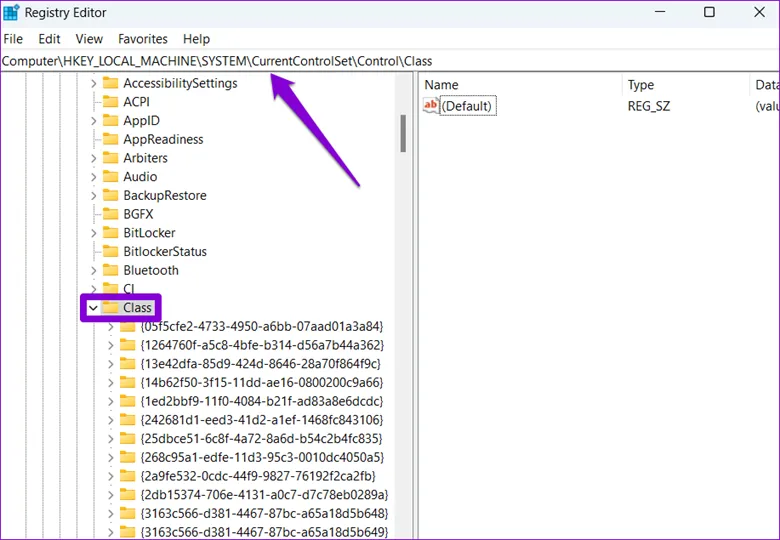This screenshot has height=540, width=780.
Task: Click the BGFX folder icon
Action: (x=110, y=214)
